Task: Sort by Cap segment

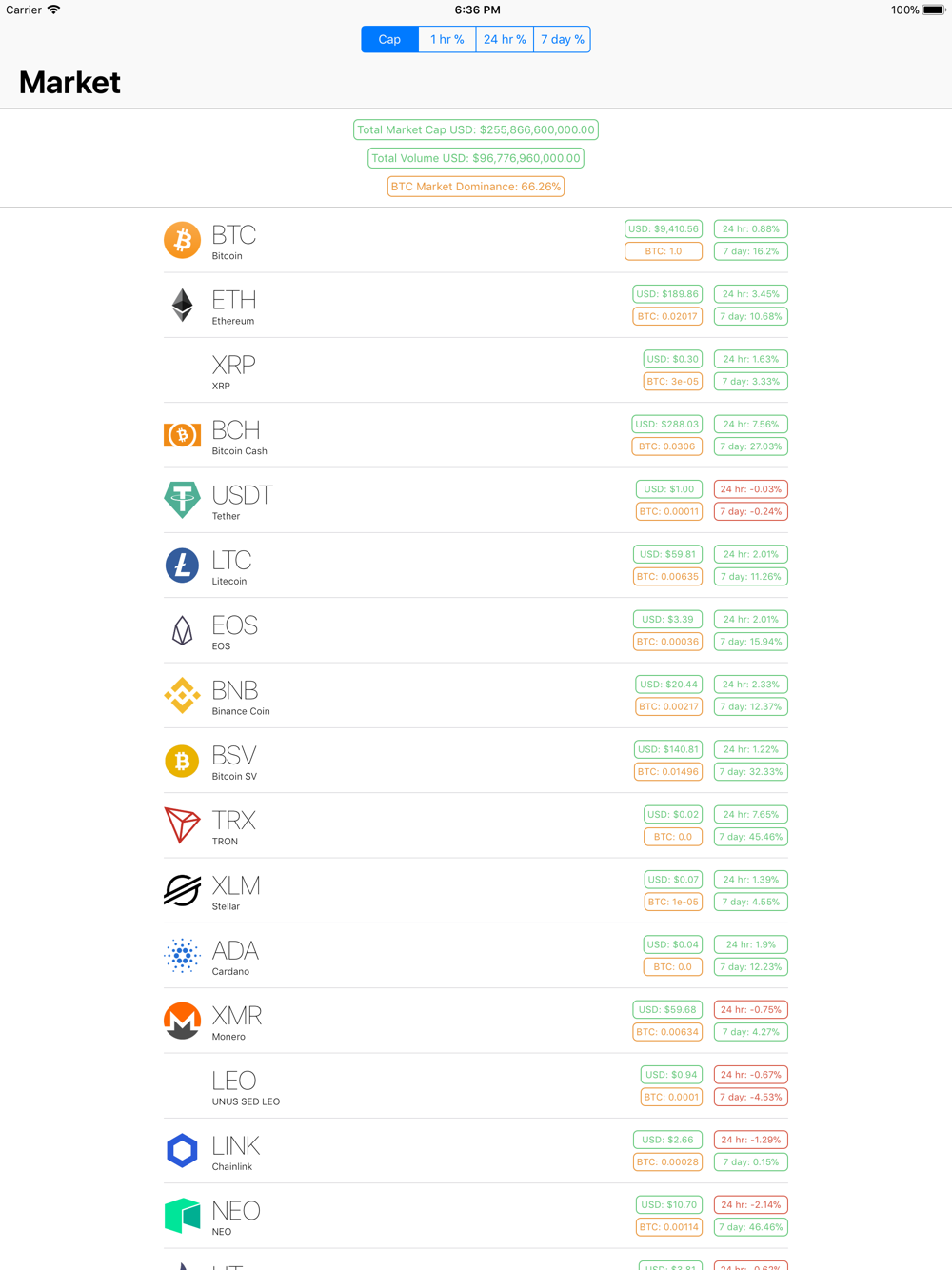Action: point(389,39)
